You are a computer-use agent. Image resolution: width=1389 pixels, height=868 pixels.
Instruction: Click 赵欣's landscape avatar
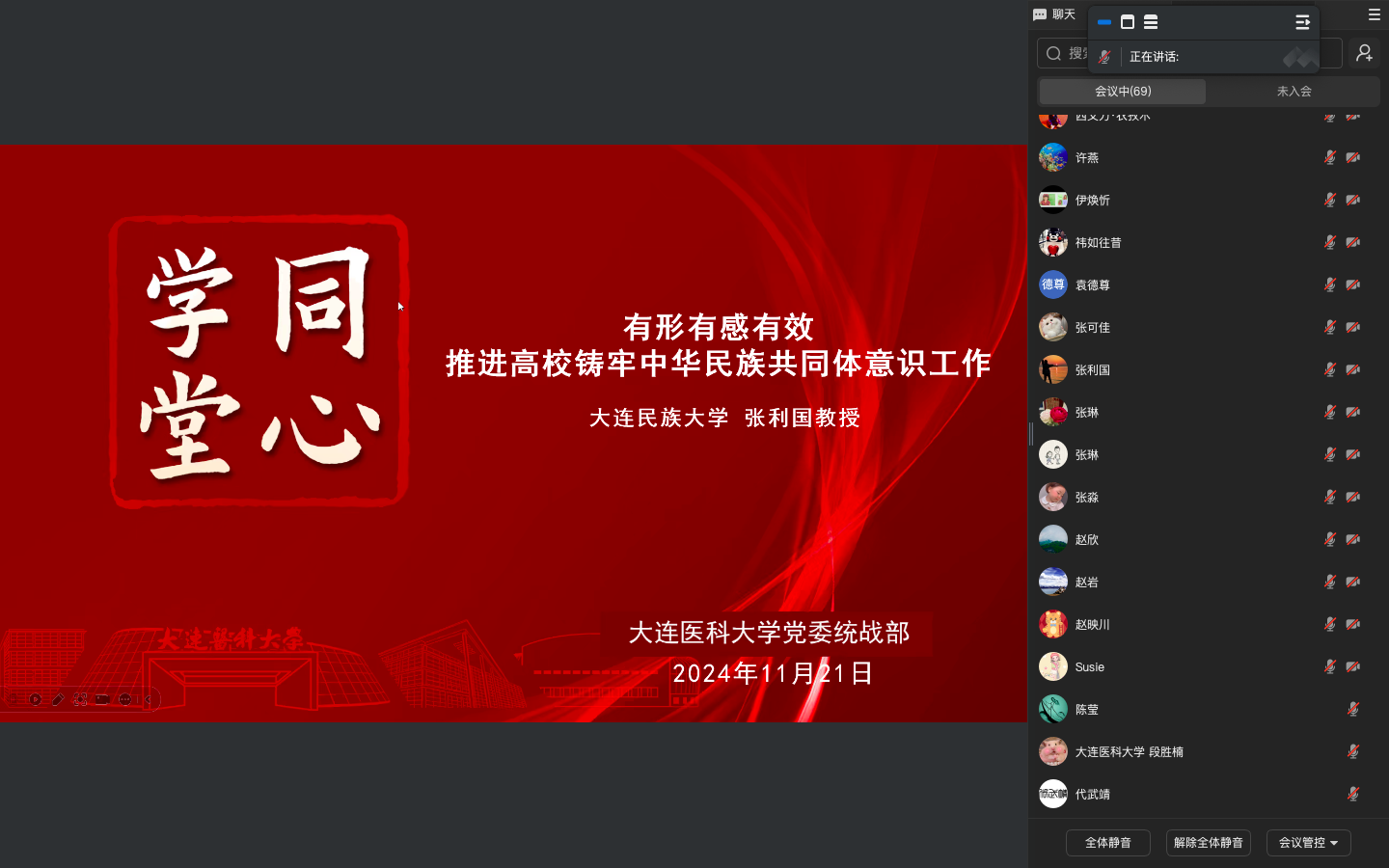click(x=1053, y=539)
